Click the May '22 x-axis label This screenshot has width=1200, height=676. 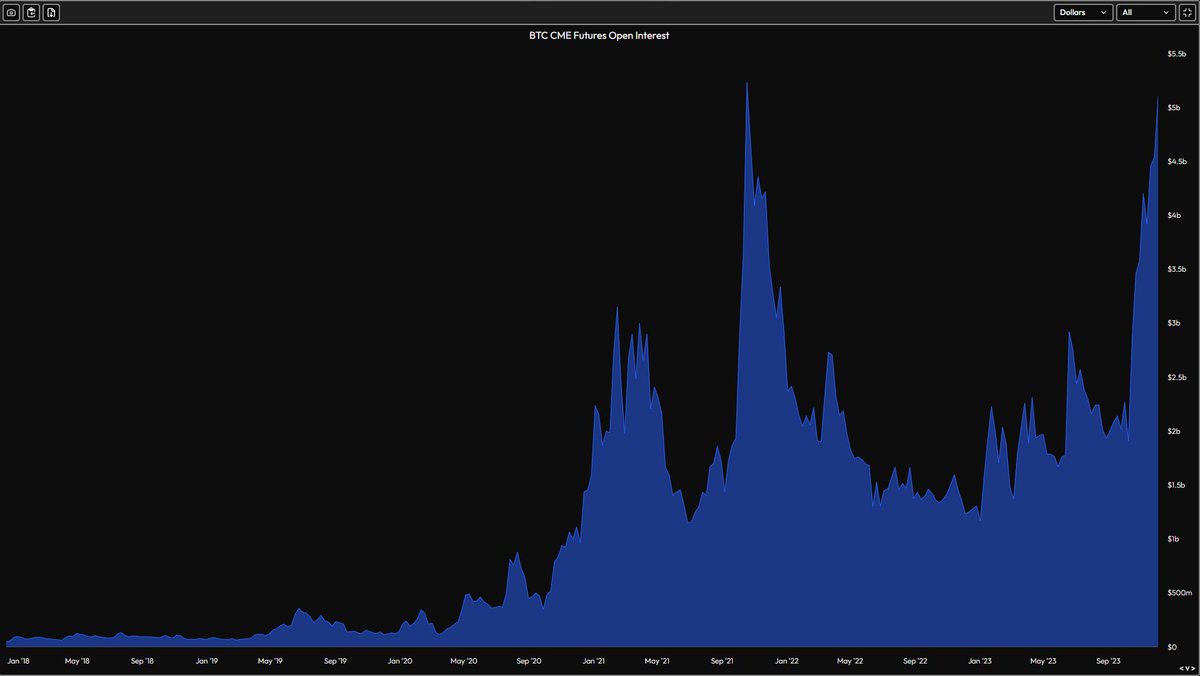850,661
